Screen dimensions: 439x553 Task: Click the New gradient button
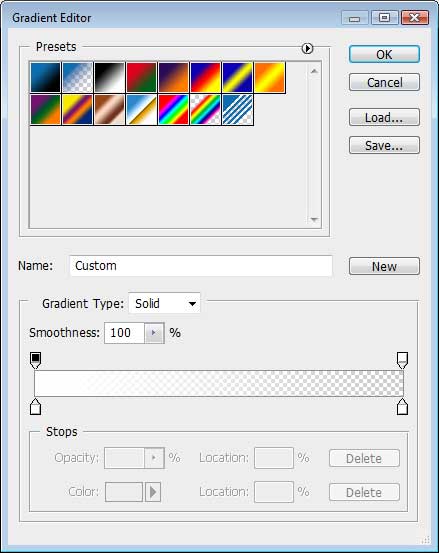[x=384, y=266]
